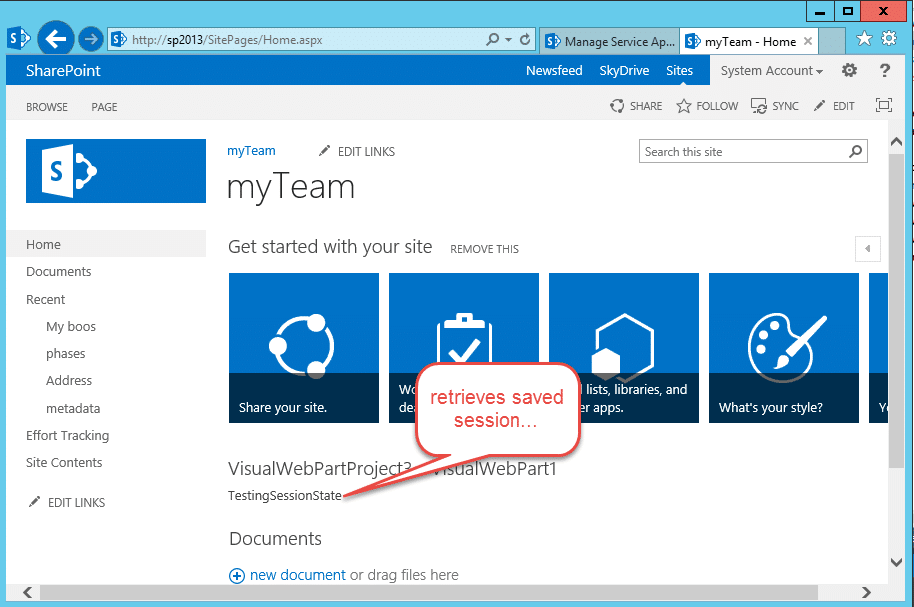Collapse the Get started tiles with arrow button
The height and width of the screenshot is (607, 914).
(867, 249)
